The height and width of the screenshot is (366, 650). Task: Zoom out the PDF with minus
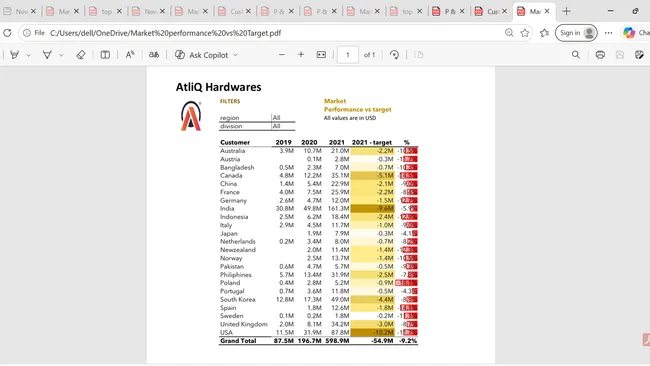pyautogui.click(x=281, y=55)
